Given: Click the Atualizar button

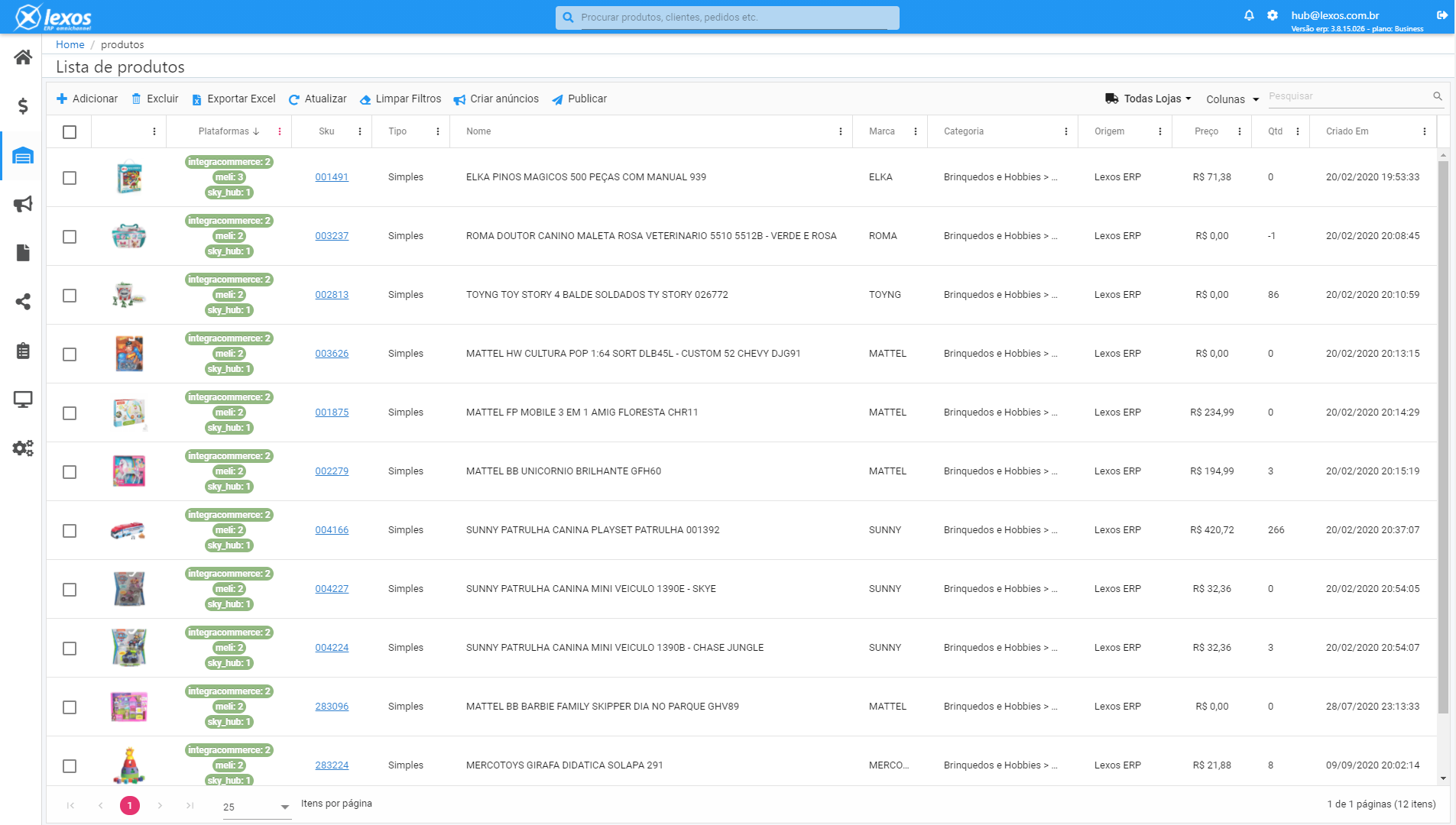Looking at the screenshot, I should pos(317,99).
